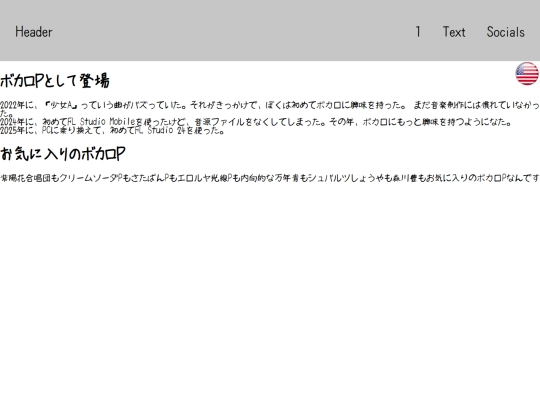
Task: Click the favorite producers list paragraph
Action: (270, 178)
